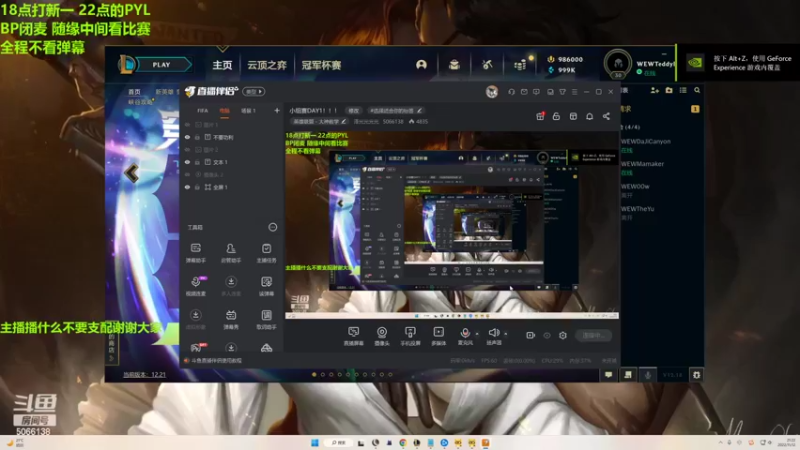Hide the 全屏1 layer
800x450 pixels.
(187, 187)
